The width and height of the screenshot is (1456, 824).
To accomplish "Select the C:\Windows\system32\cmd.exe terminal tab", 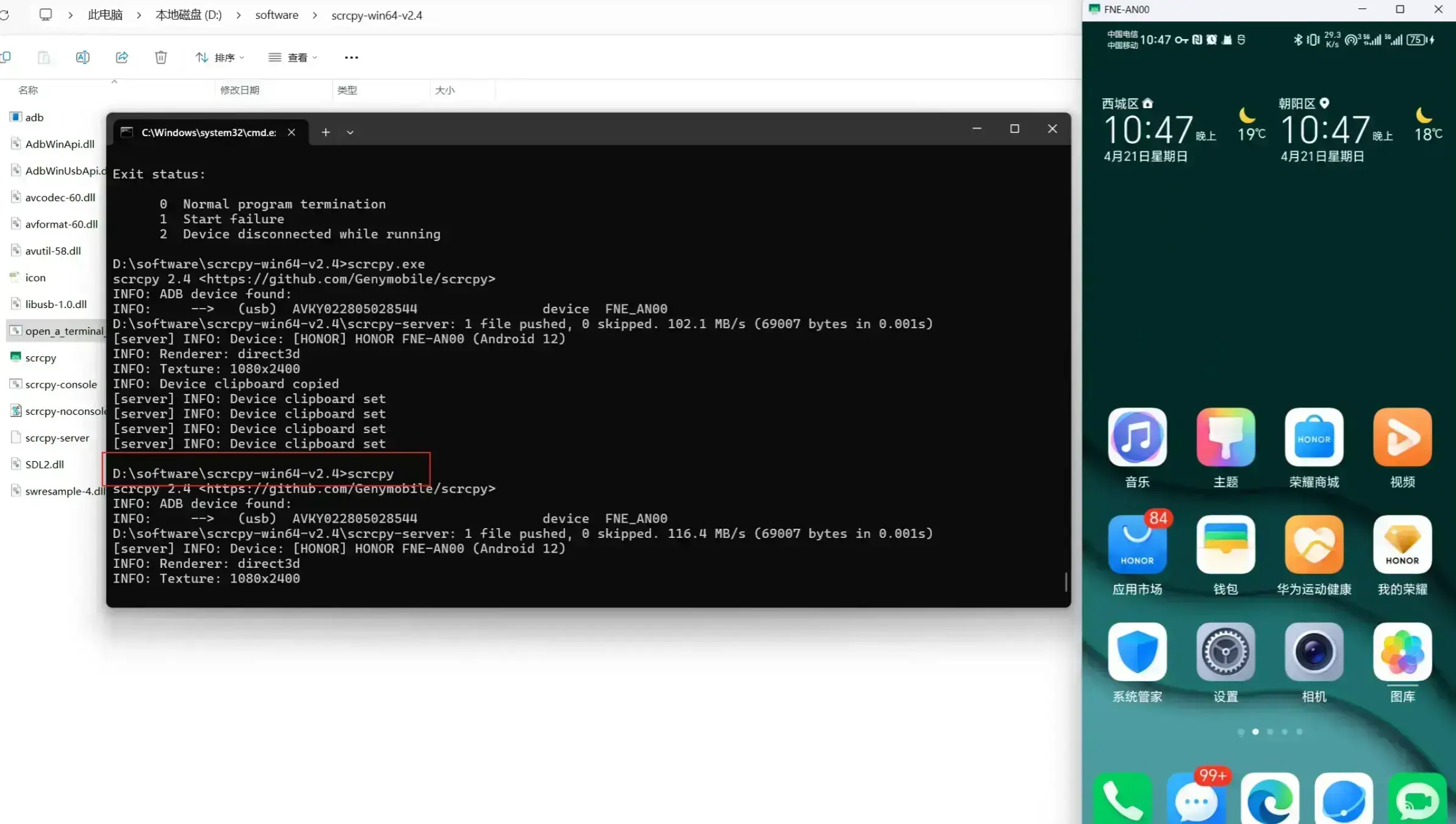I will click(x=209, y=132).
